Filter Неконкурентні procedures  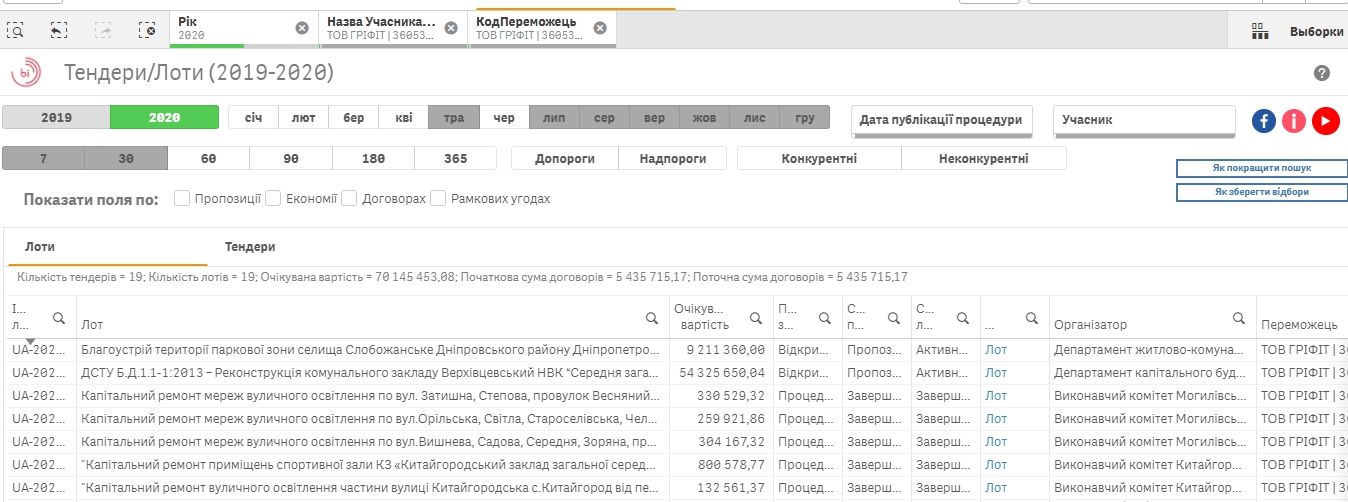point(984,158)
